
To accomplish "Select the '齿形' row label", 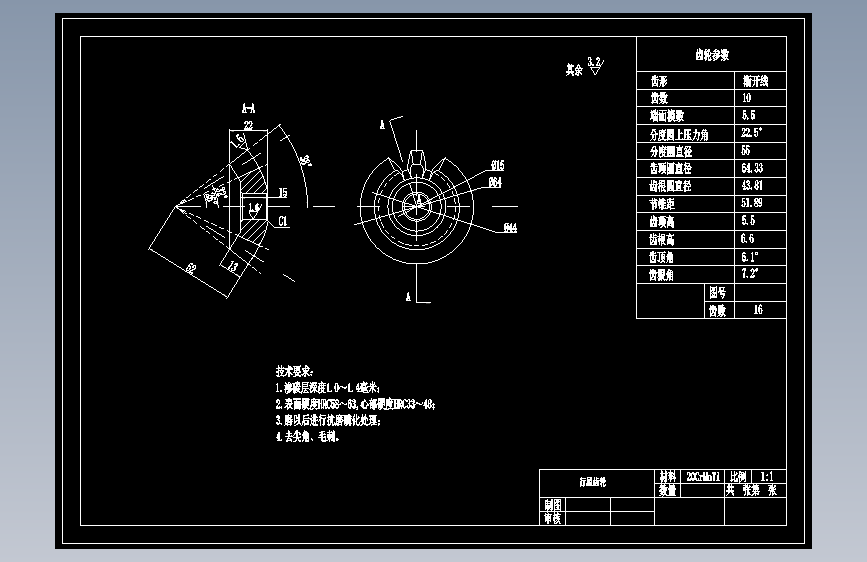I will click(x=659, y=81).
